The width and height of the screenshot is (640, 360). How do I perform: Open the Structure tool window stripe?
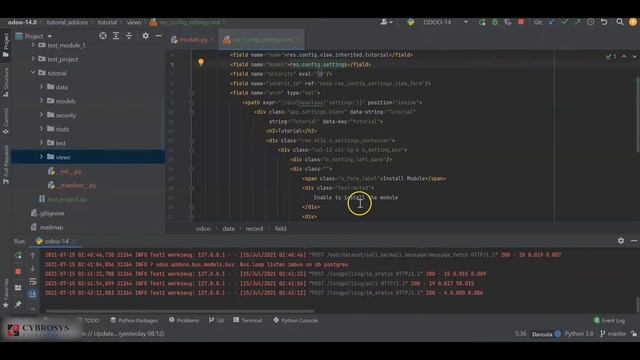click(6, 82)
